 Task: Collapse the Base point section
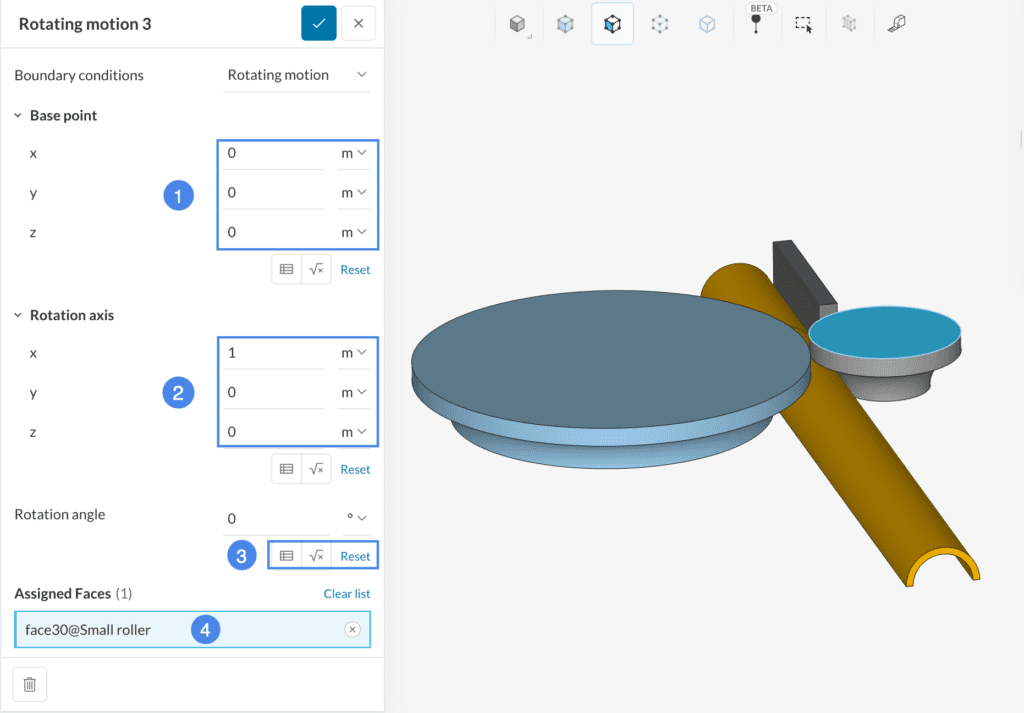pos(16,115)
